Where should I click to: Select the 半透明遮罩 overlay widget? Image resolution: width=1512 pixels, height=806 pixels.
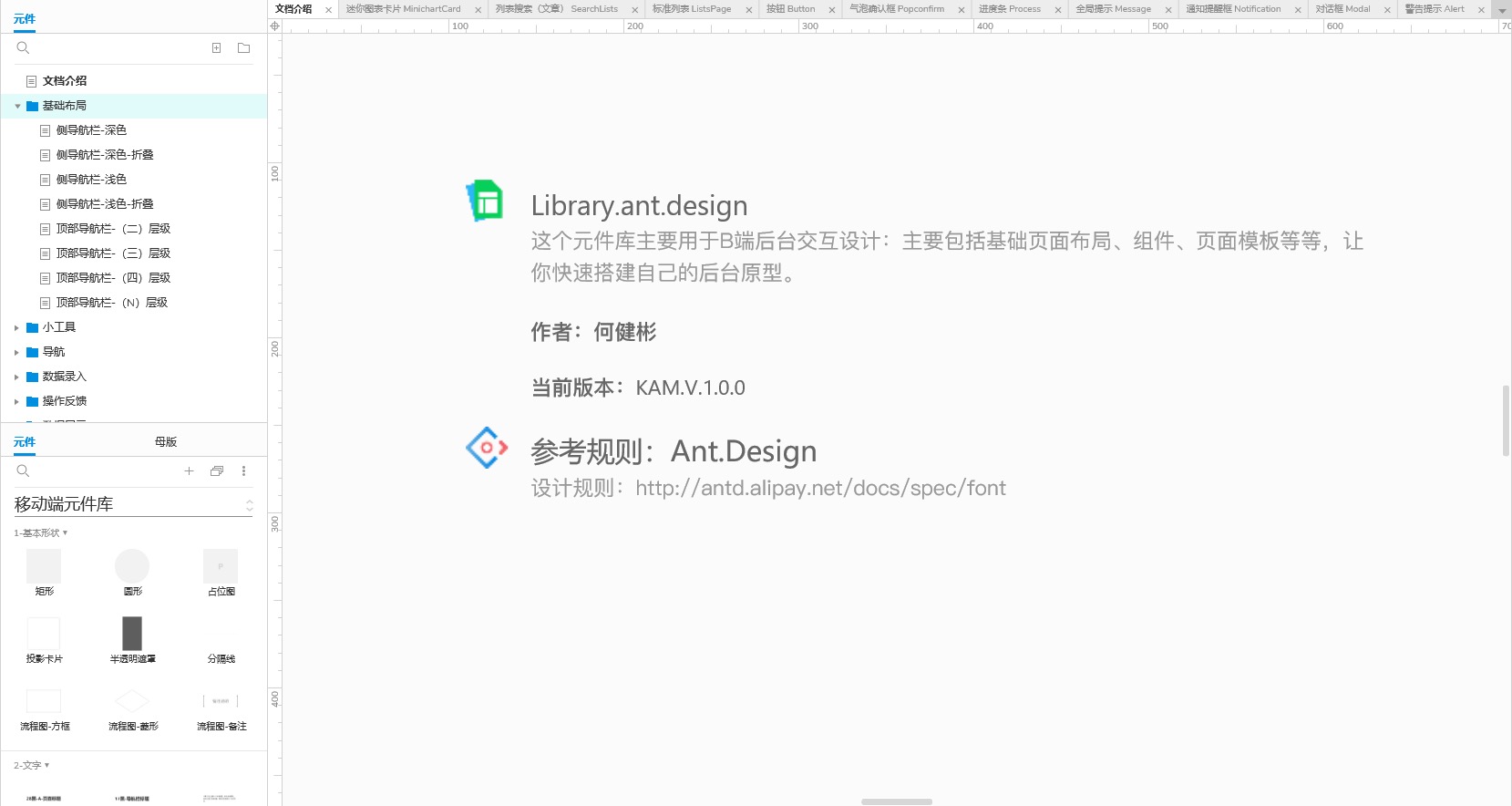[x=132, y=640]
